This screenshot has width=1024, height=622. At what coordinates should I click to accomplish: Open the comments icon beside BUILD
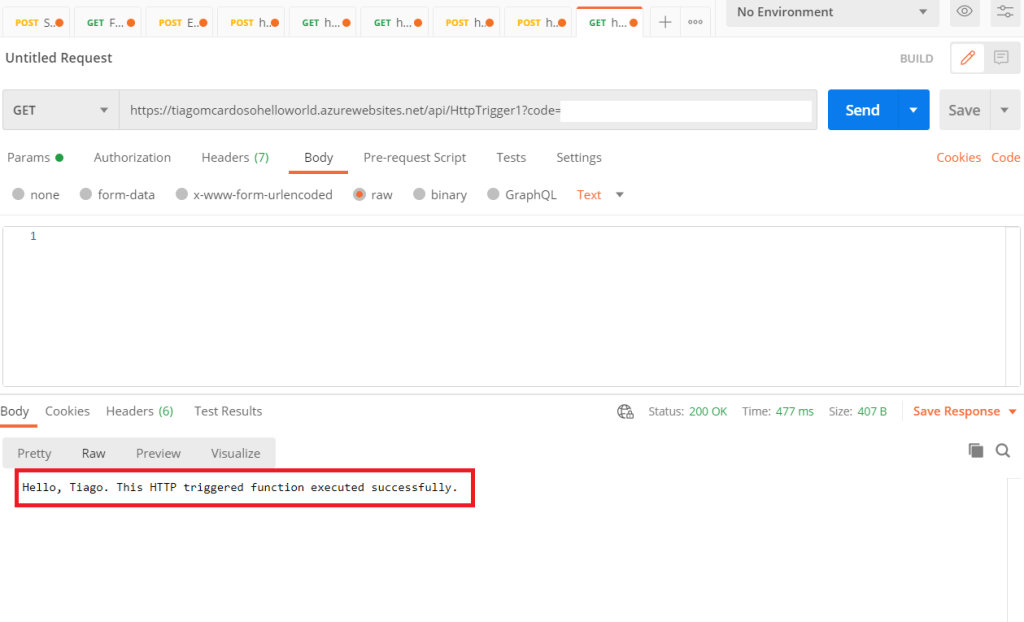point(1001,58)
